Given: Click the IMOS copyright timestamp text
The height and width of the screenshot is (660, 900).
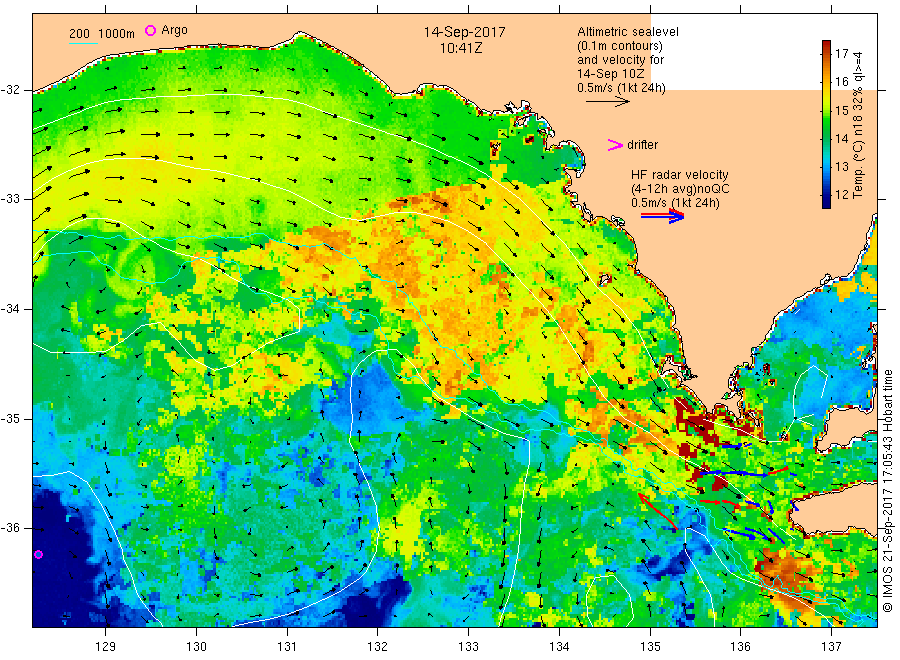Looking at the screenshot, I should 887,491.
